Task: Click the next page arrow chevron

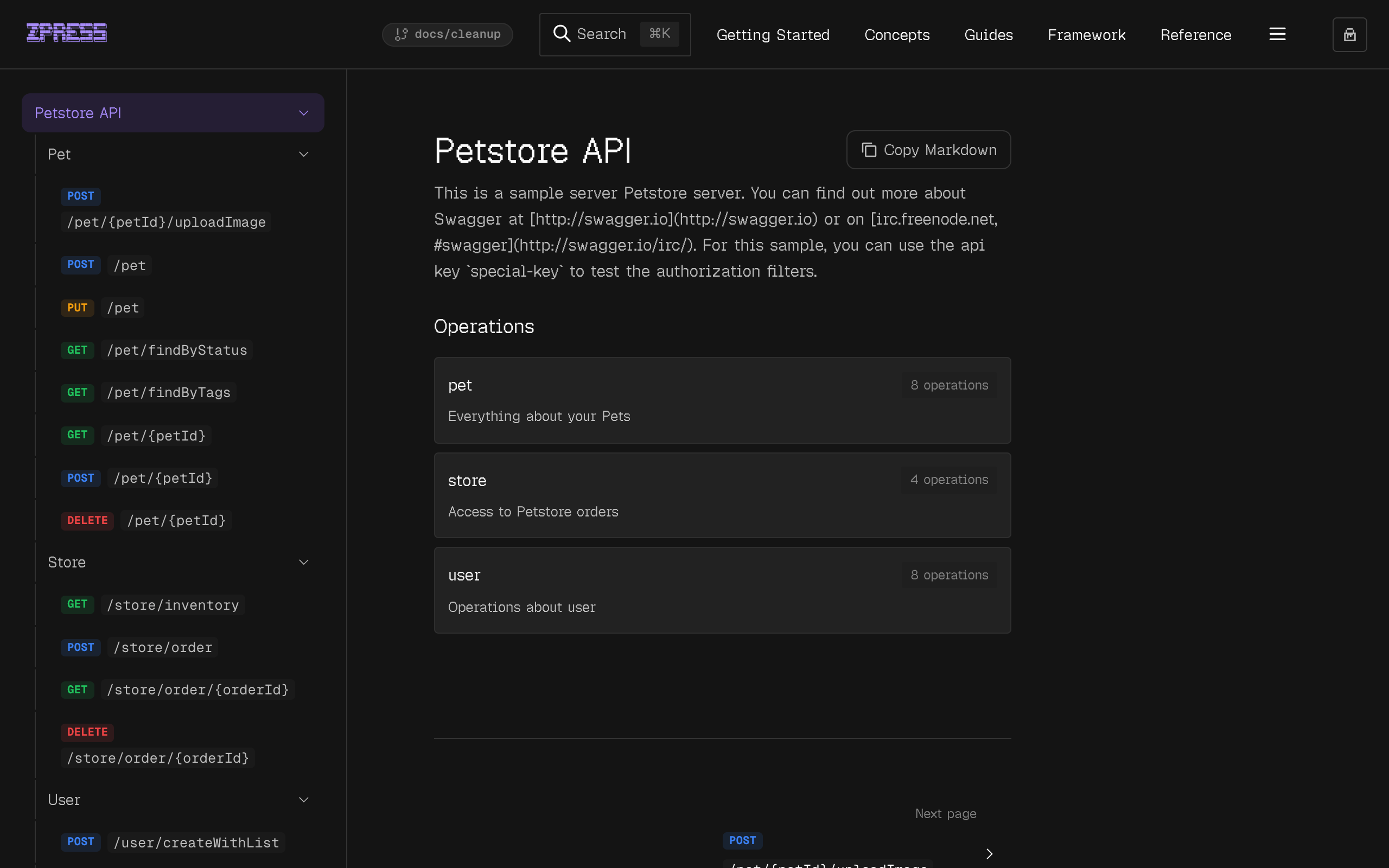Action: [989, 854]
